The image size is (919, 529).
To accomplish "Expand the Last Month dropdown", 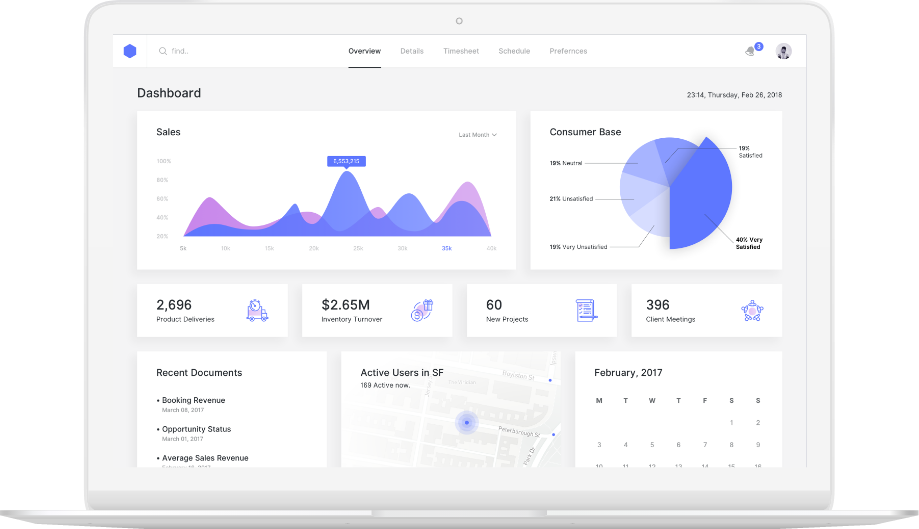I will pyautogui.click(x=477, y=134).
